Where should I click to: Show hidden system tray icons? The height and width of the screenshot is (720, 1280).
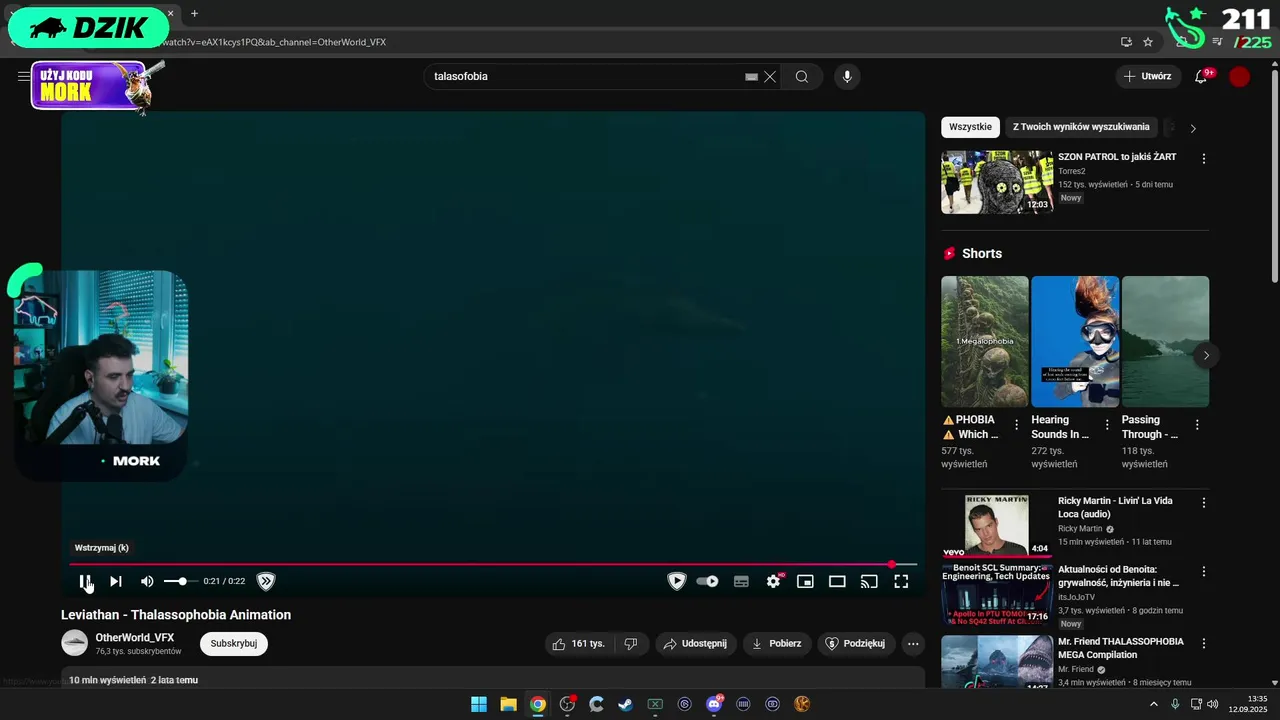1153,704
